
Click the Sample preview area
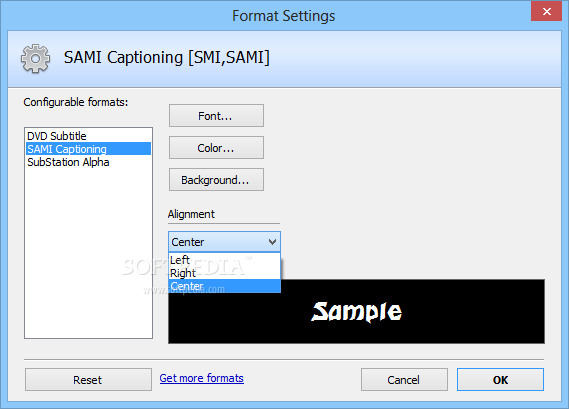356,311
